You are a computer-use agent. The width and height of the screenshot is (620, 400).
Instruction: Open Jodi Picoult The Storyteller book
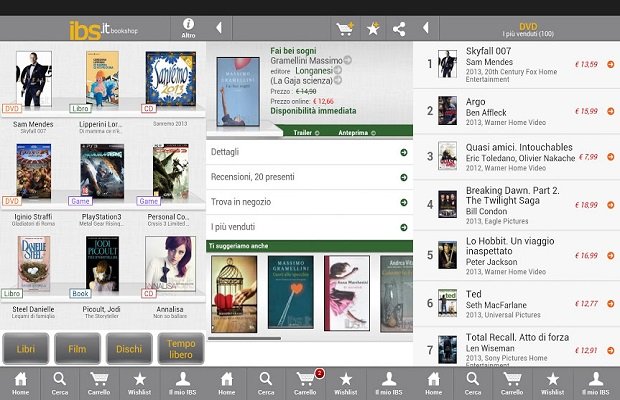(x=102, y=264)
